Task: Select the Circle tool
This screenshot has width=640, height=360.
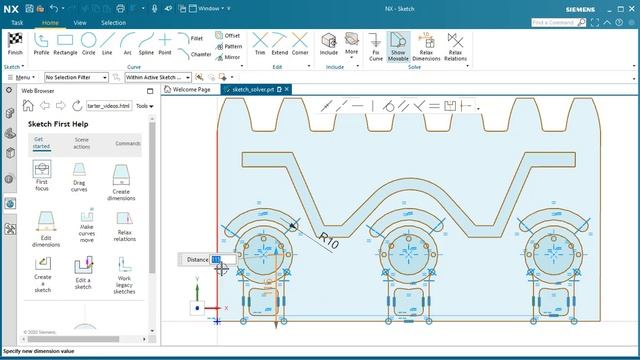Action: pos(88,44)
